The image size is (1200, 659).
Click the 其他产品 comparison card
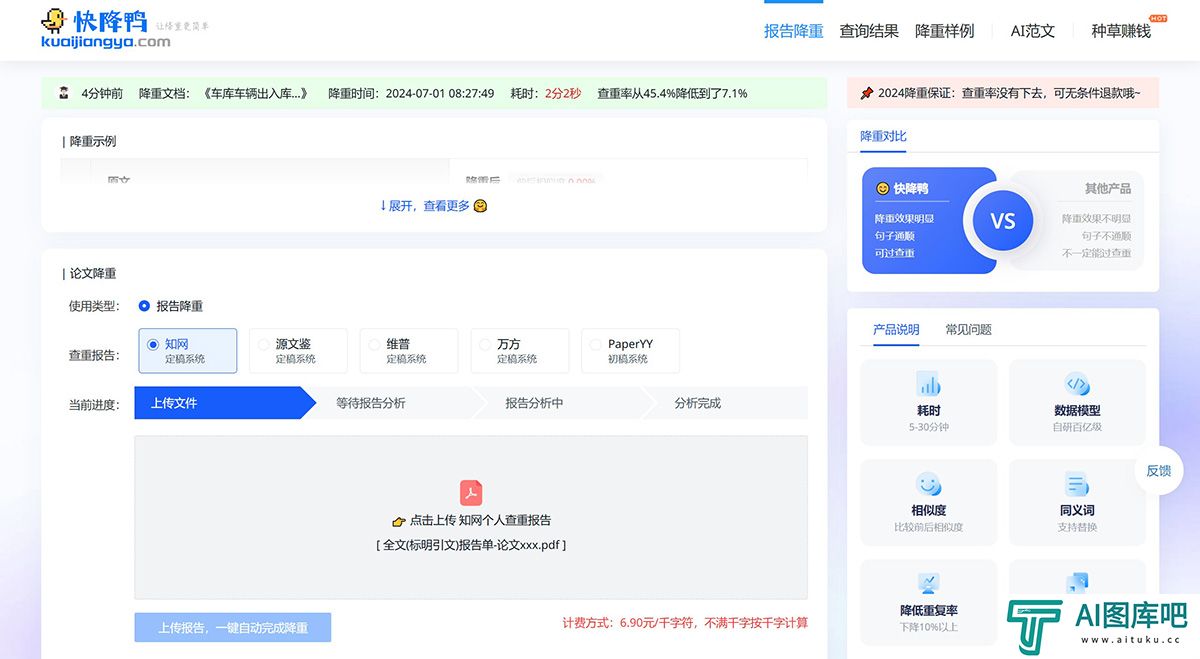click(1078, 220)
